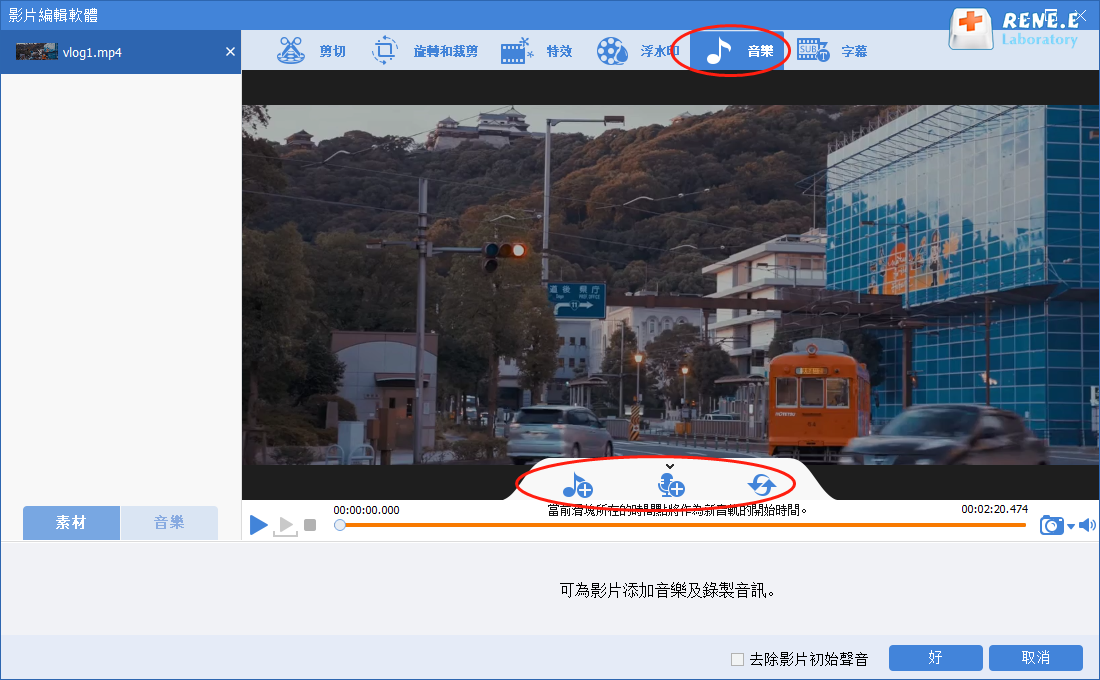Image resolution: width=1100 pixels, height=680 pixels.
Task: Click the film effects icon
Action: click(x=517, y=51)
